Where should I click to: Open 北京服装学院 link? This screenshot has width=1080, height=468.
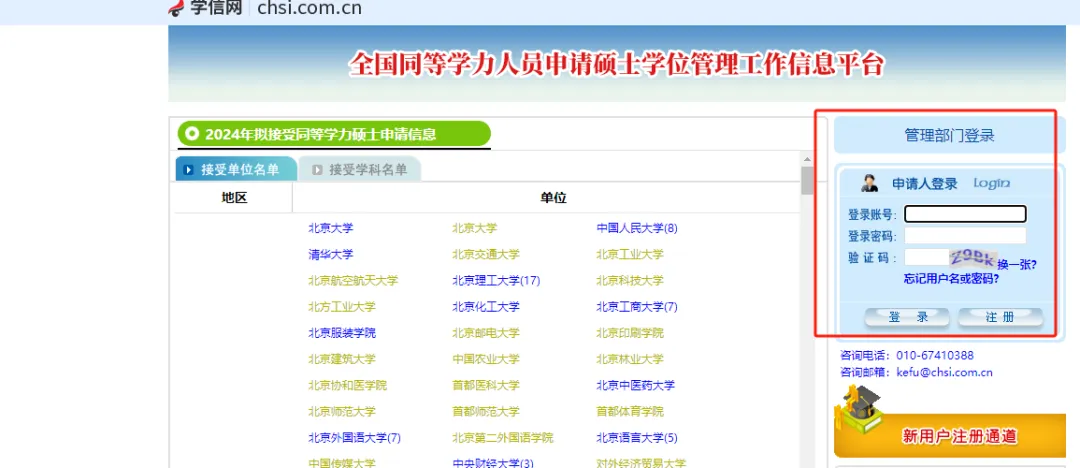coord(342,333)
